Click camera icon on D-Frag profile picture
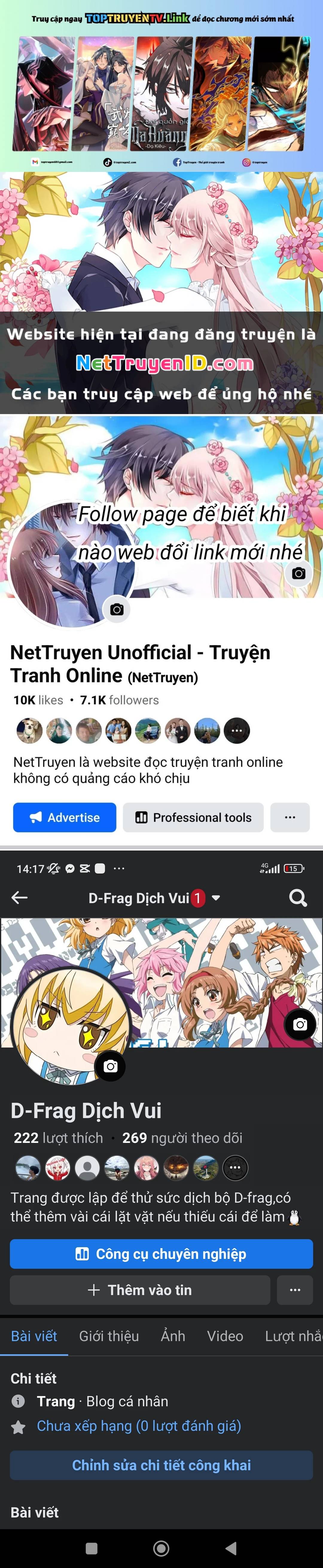Viewport: 323px width, 1568px height. coord(110,1066)
